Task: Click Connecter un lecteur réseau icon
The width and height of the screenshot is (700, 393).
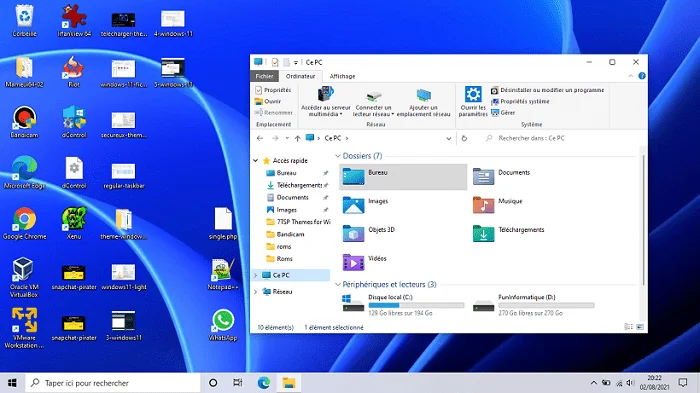Action: coord(374,101)
